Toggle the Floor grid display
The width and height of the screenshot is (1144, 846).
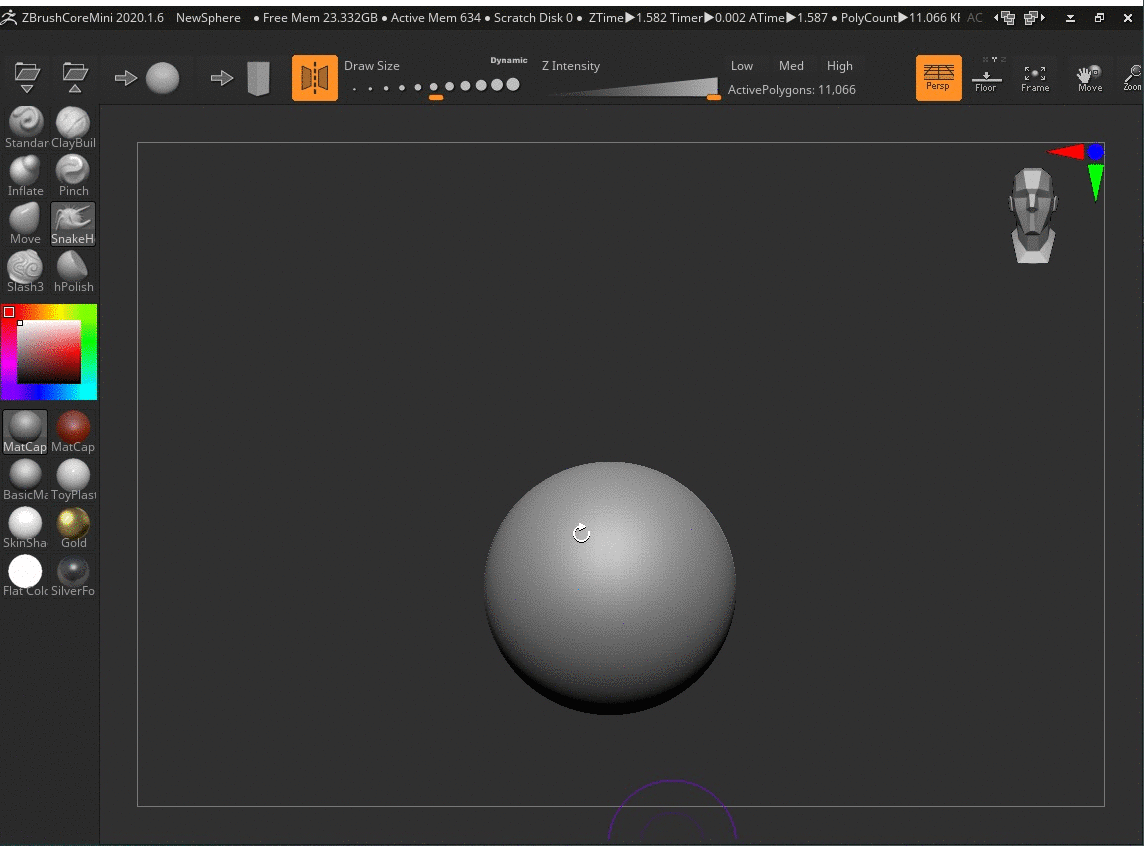click(x=986, y=78)
